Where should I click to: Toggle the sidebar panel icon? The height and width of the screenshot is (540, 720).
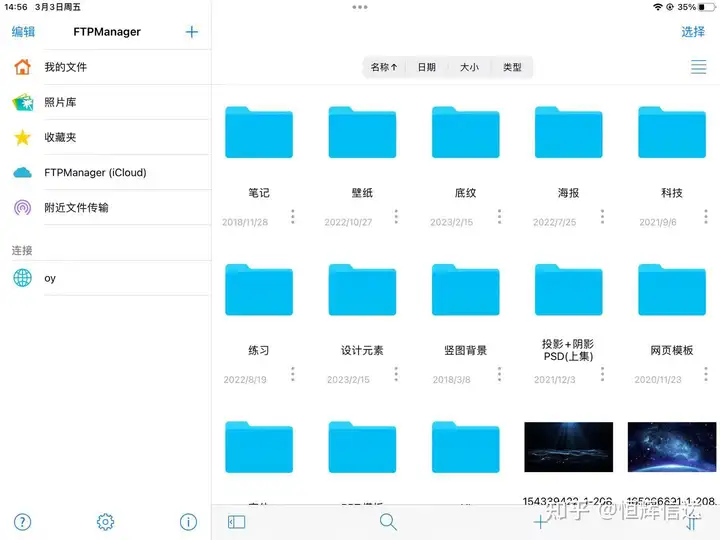(x=236, y=522)
